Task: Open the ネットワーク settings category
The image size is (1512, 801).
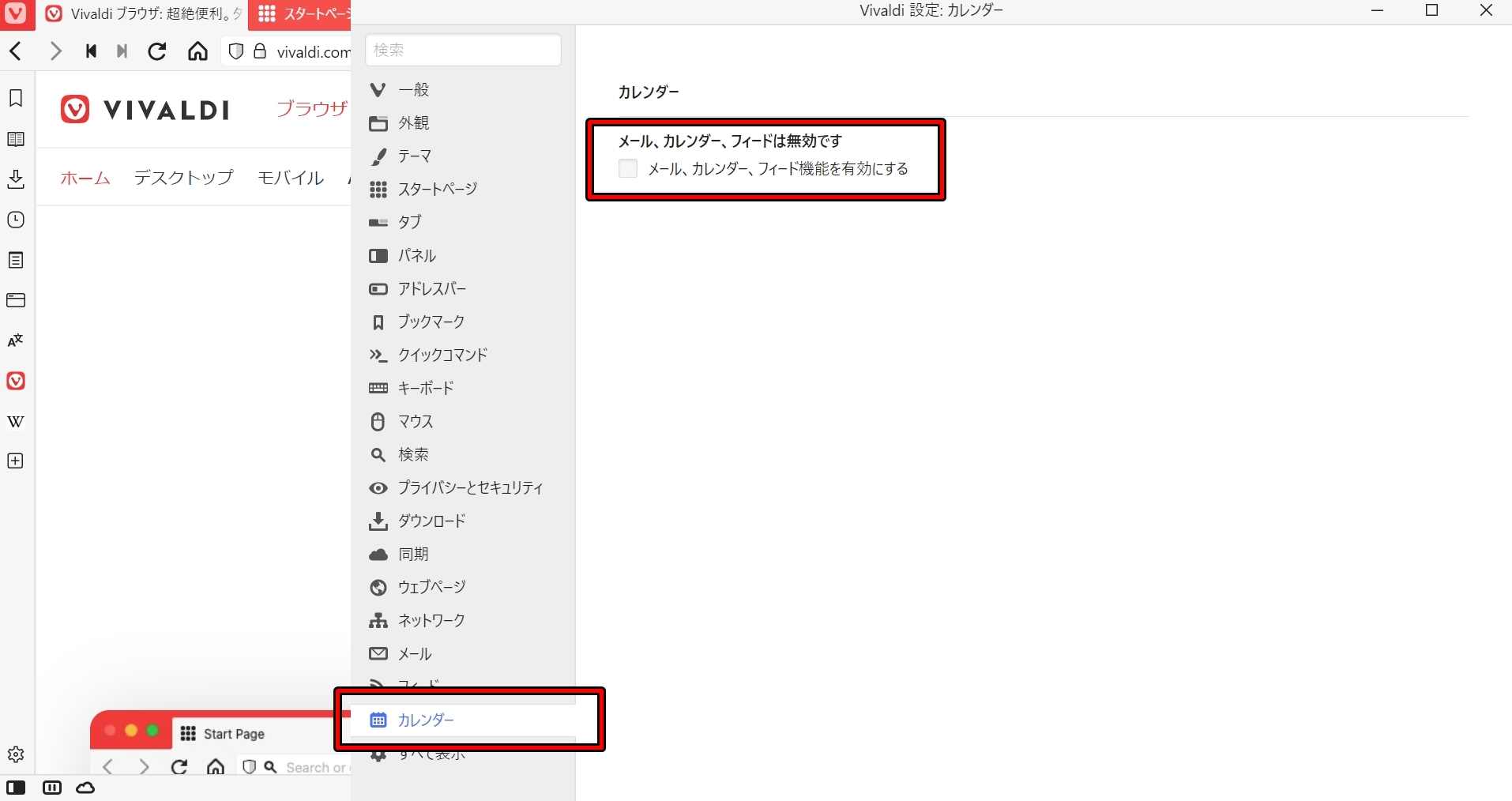Action: tap(463, 621)
